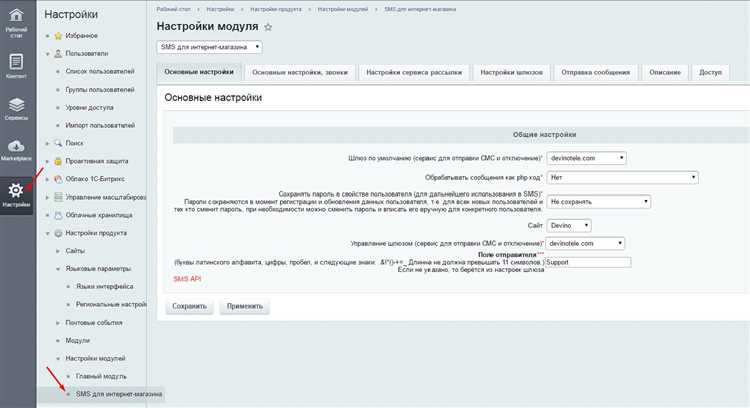Expand the Избранное tree arrow

[47, 36]
